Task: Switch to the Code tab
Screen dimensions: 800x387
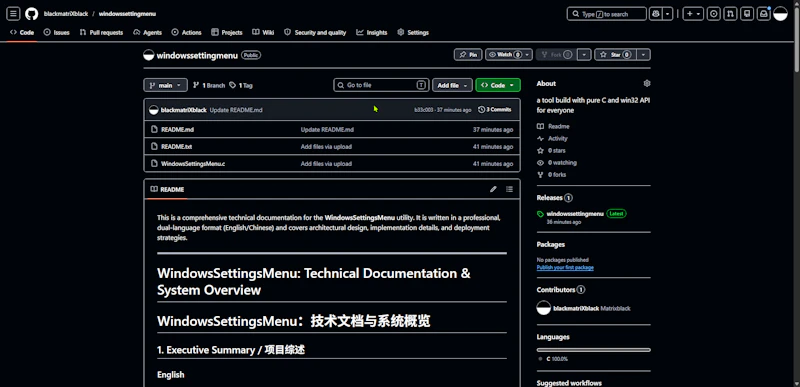Action: [22, 32]
